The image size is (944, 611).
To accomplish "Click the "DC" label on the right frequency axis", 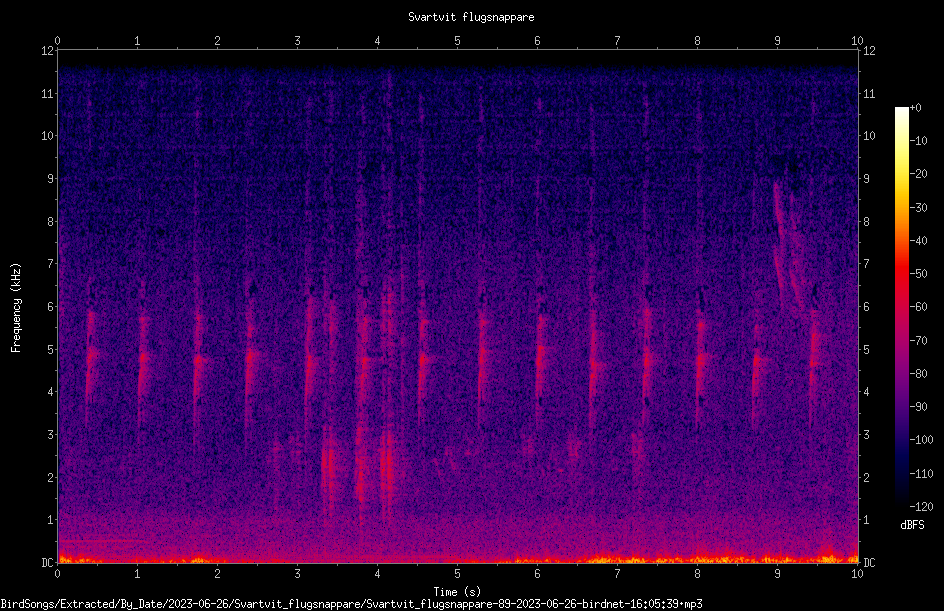I will 869,563.
